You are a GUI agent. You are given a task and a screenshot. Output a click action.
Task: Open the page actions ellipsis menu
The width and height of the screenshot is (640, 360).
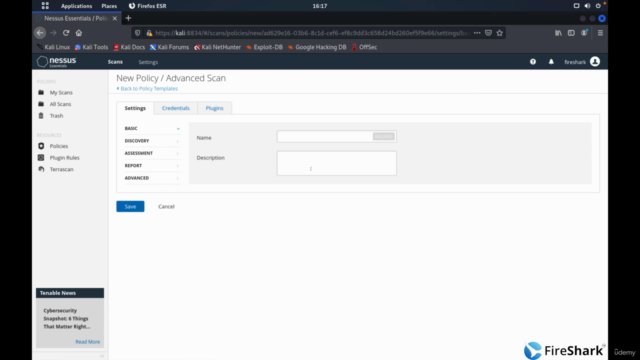pyautogui.click(x=477, y=33)
